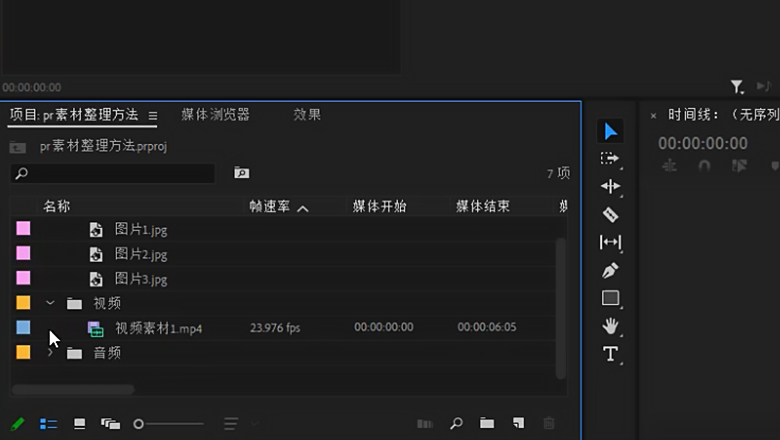Screen dimensions: 780x440
Task: Click the Find magnifier icon
Action: 456,423
